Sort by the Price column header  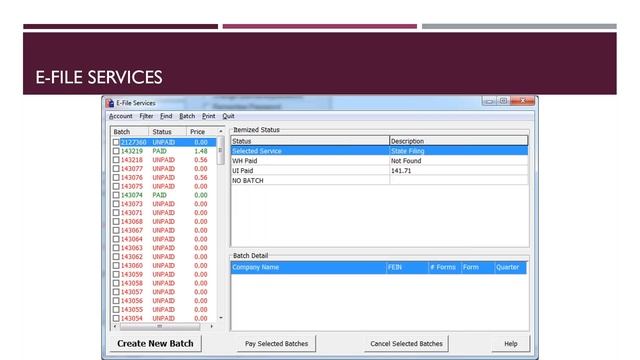202,132
